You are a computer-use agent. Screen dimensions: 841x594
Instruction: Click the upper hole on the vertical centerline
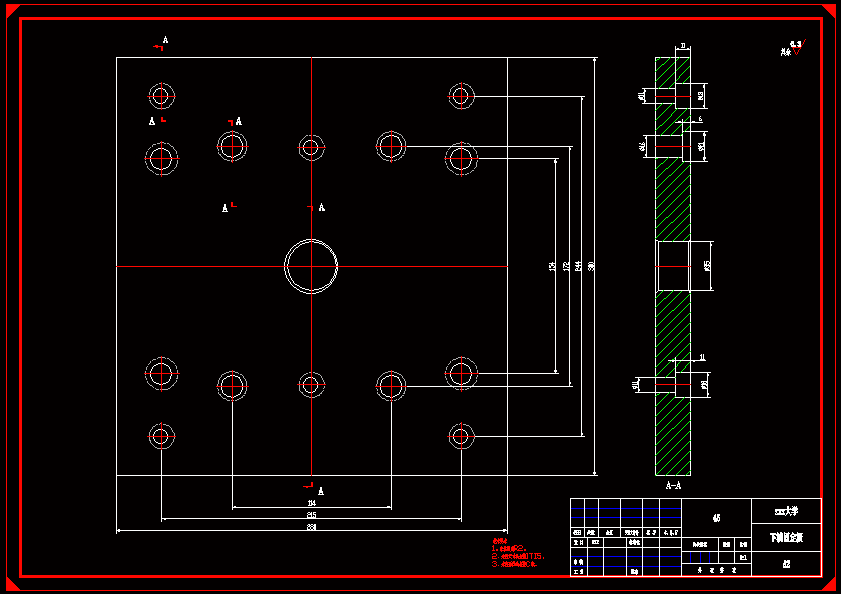(311, 147)
